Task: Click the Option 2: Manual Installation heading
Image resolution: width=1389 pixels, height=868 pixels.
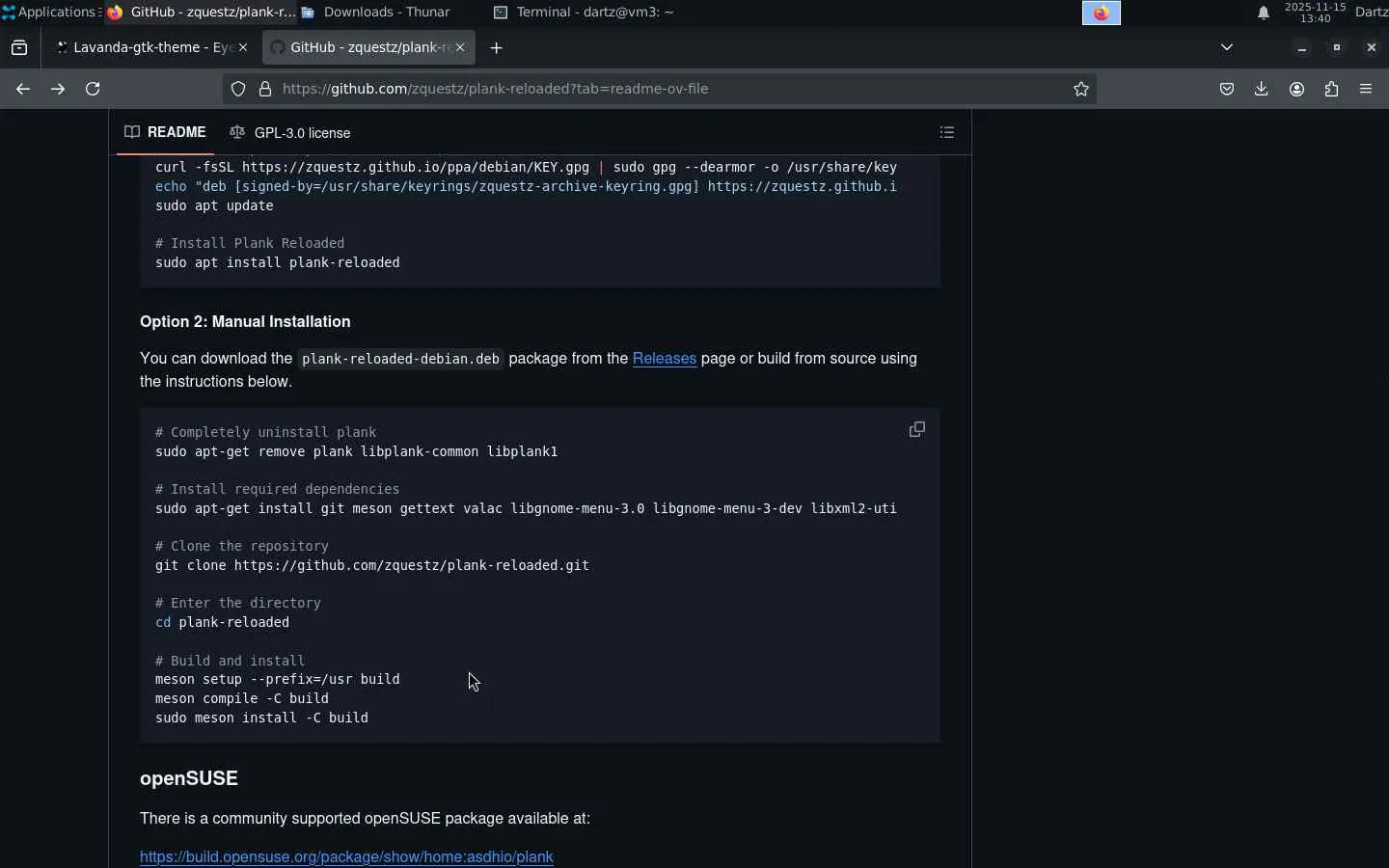Action: point(245,322)
